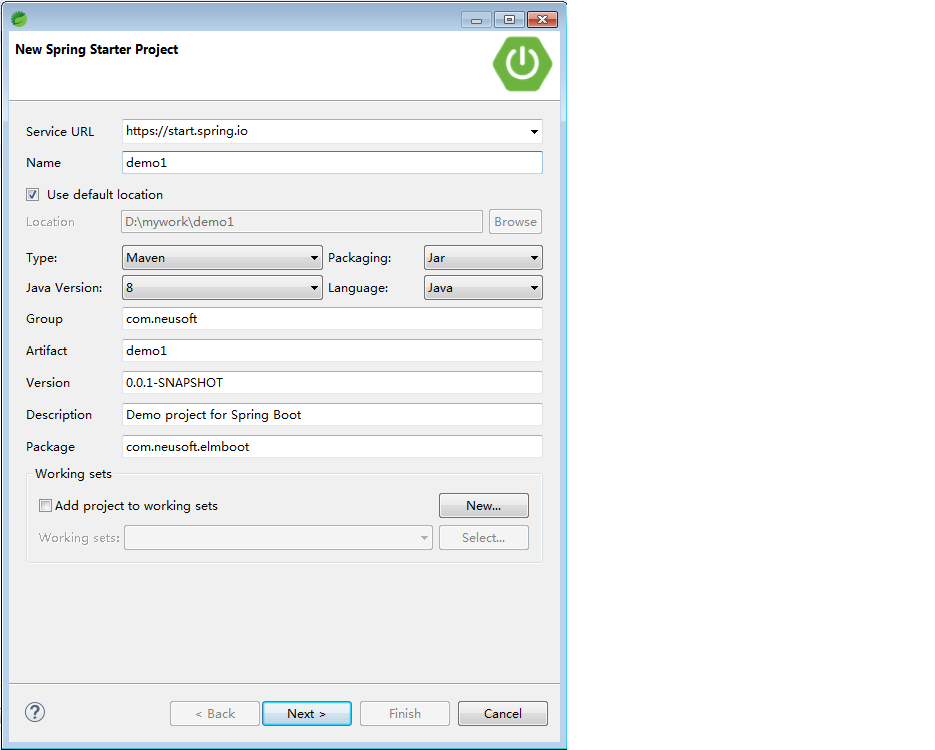
Task: Close the dialog with red X
Action: pyautogui.click(x=543, y=20)
